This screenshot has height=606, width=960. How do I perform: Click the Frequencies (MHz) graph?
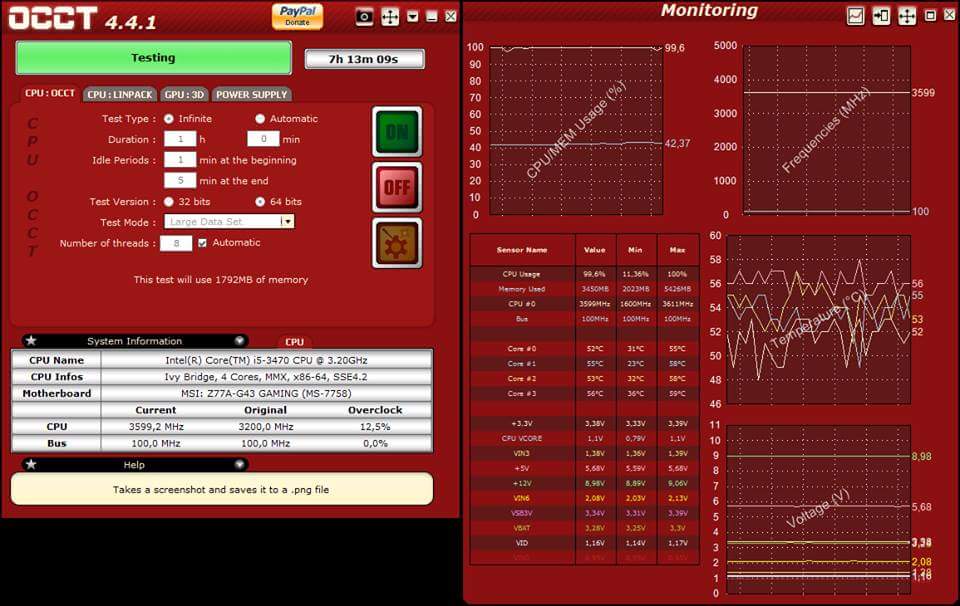coord(827,130)
